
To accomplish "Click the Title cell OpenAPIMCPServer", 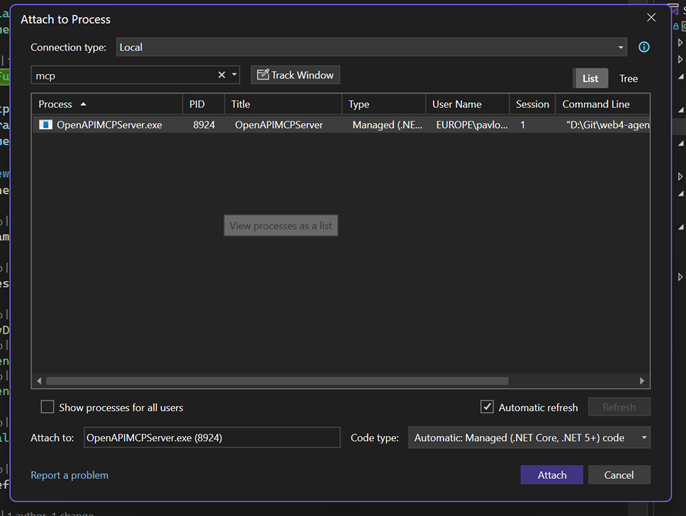I will click(279, 125).
